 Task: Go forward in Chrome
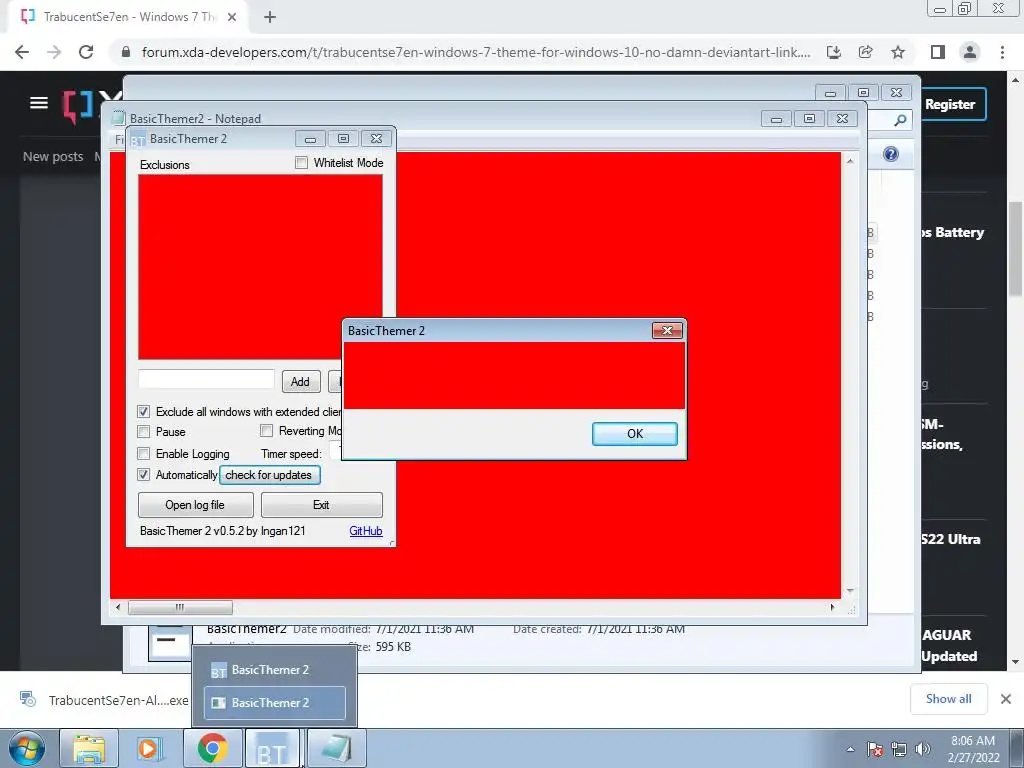(x=54, y=52)
